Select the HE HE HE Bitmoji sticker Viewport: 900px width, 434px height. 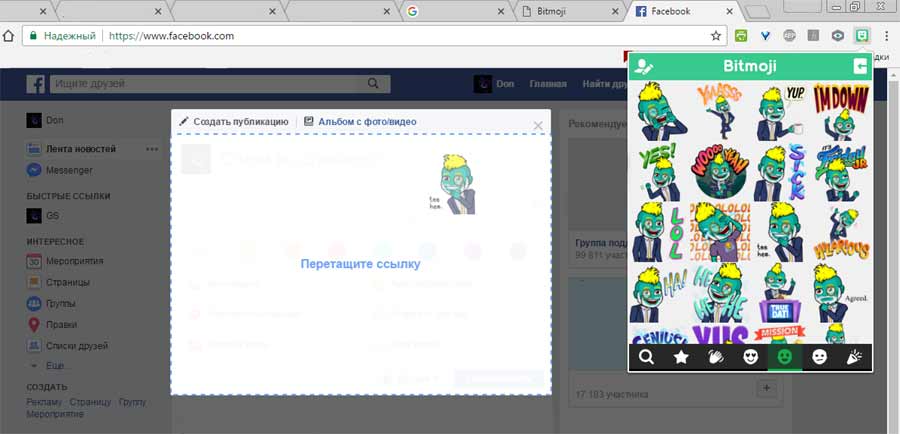719,293
